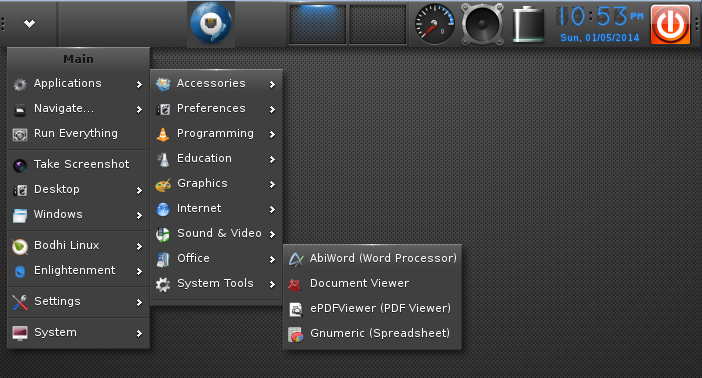This screenshot has height=378, width=702.
Task: Click the Graphics paint palette icon
Action: [x=163, y=185]
